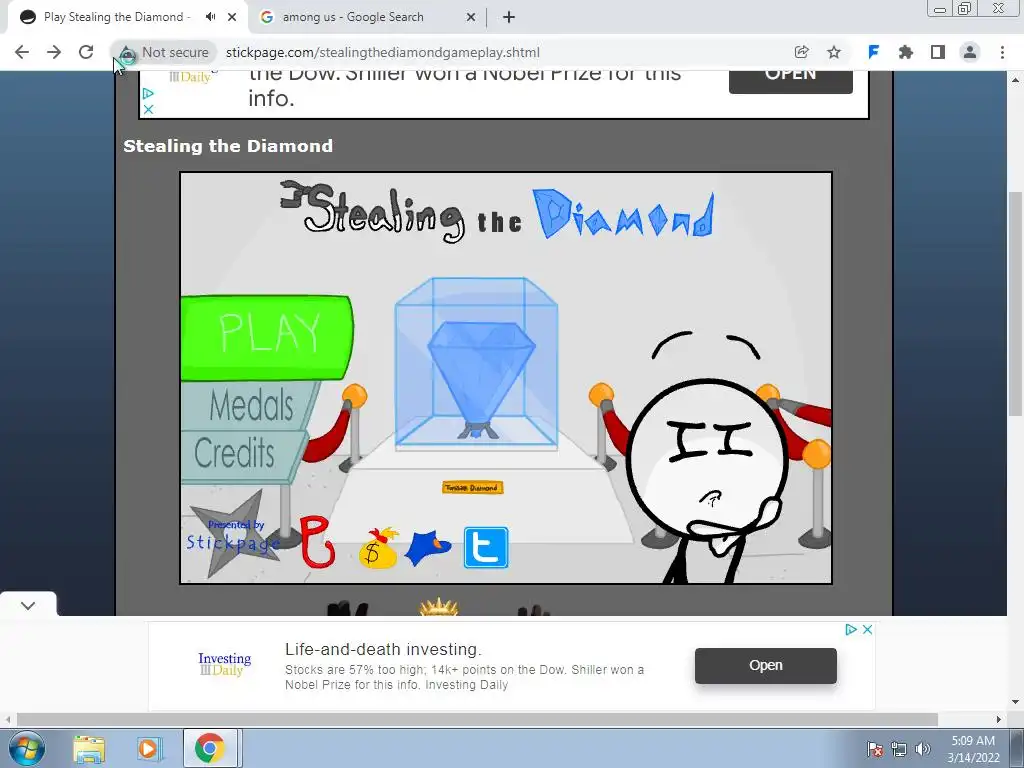Open the Windows Start menu
The image size is (1024, 768).
pyautogui.click(x=26, y=748)
